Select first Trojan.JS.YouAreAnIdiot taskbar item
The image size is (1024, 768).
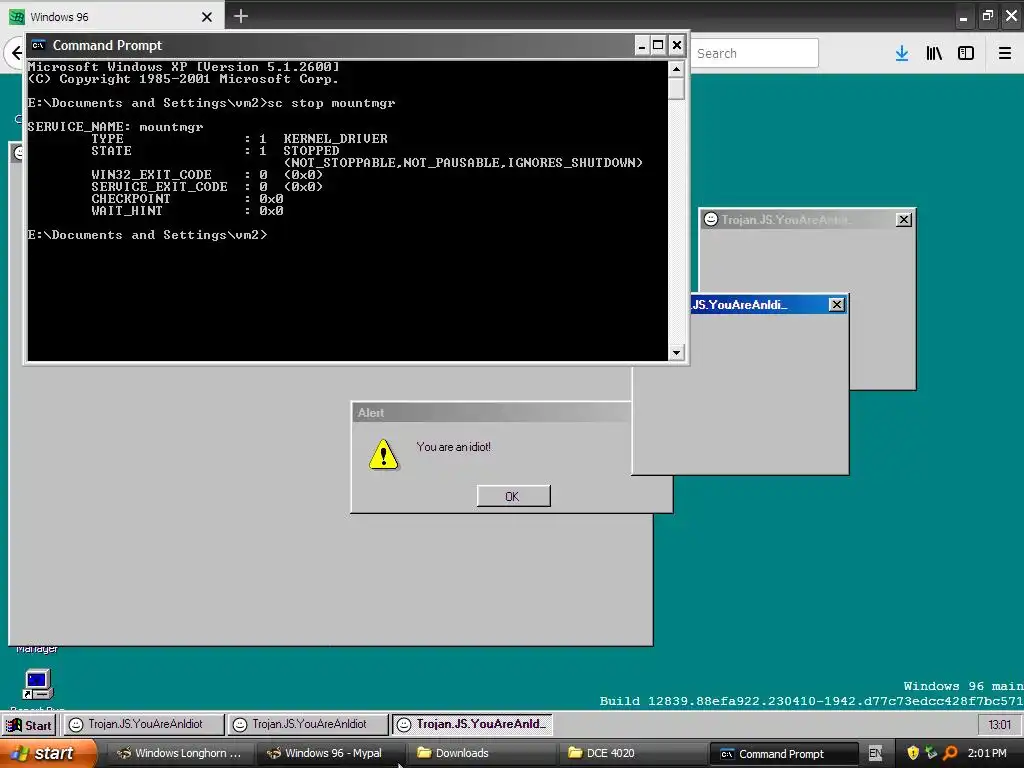pos(144,724)
